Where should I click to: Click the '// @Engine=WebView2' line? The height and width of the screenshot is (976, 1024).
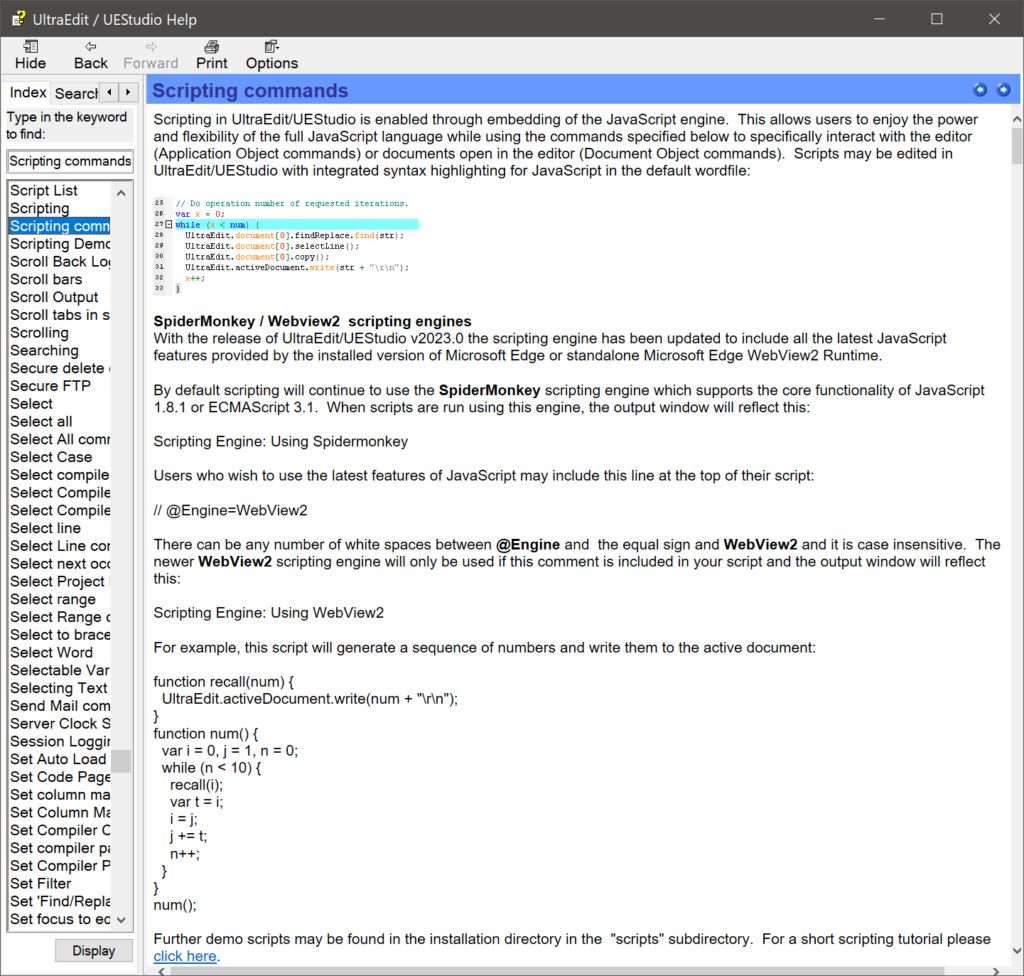pyautogui.click(x=231, y=510)
